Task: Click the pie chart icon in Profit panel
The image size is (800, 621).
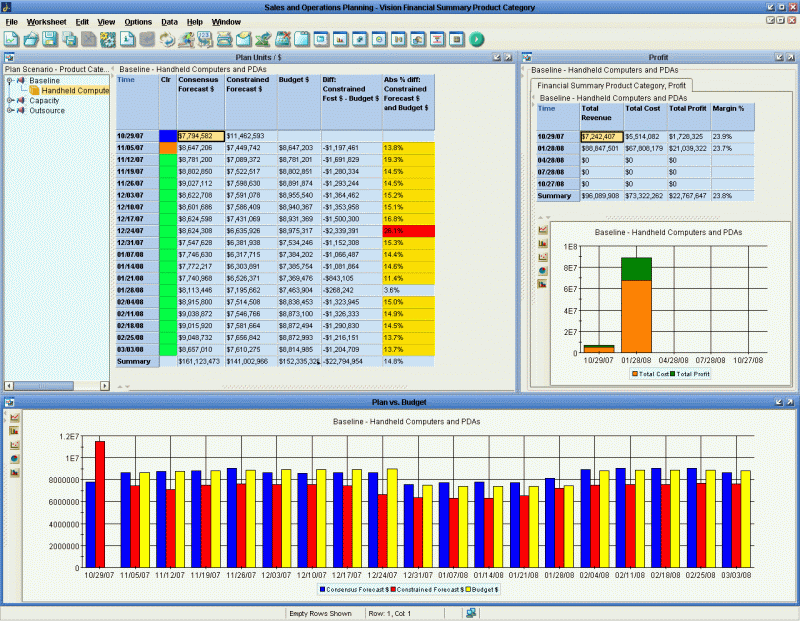Action: coord(543,270)
